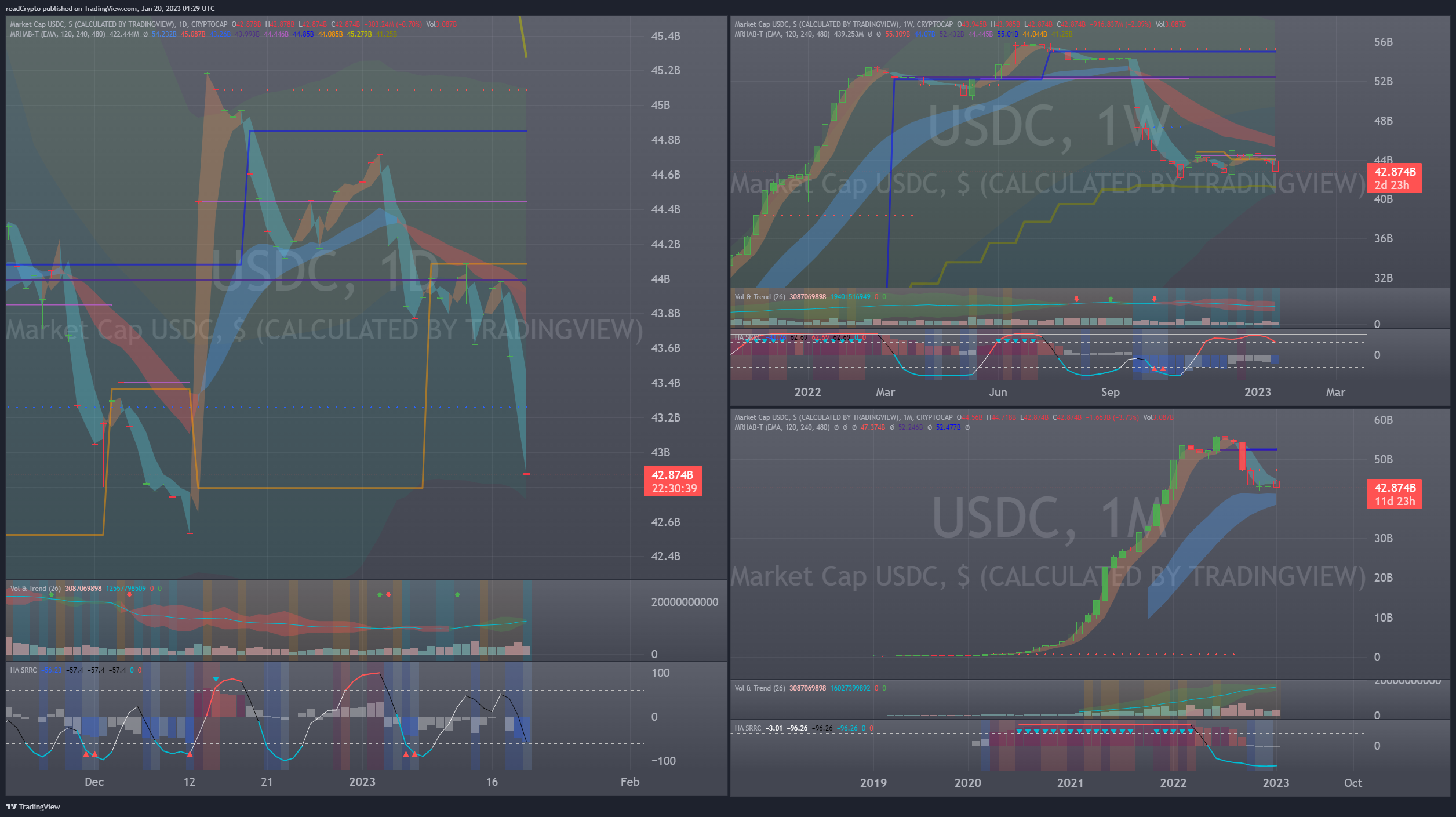Click Dec on the 1D time axis
1456x817 pixels.
pos(94,782)
